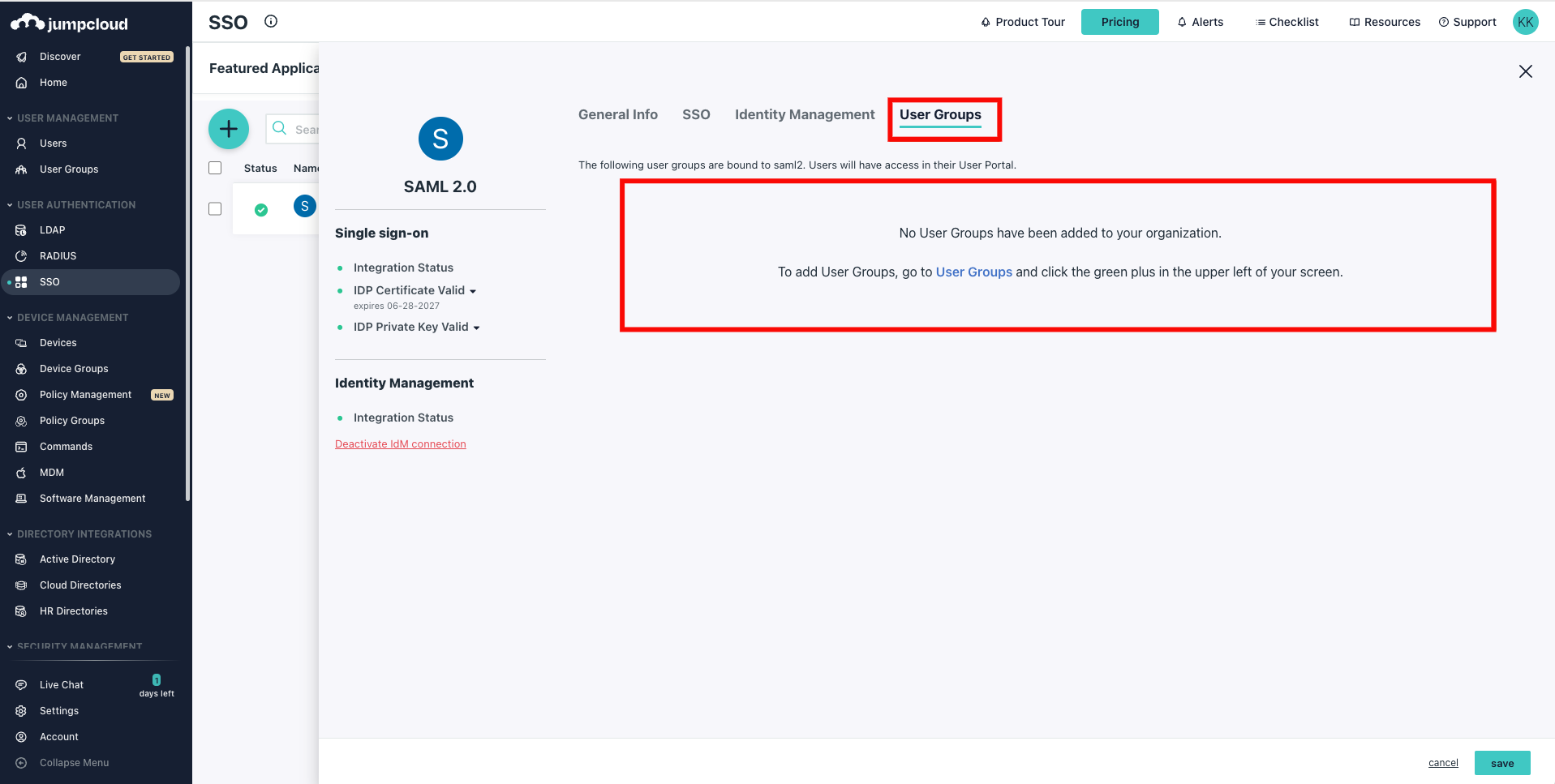Click the NEW badge beside Policy Management
Viewport: 1555px width, 784px height.
162,395
